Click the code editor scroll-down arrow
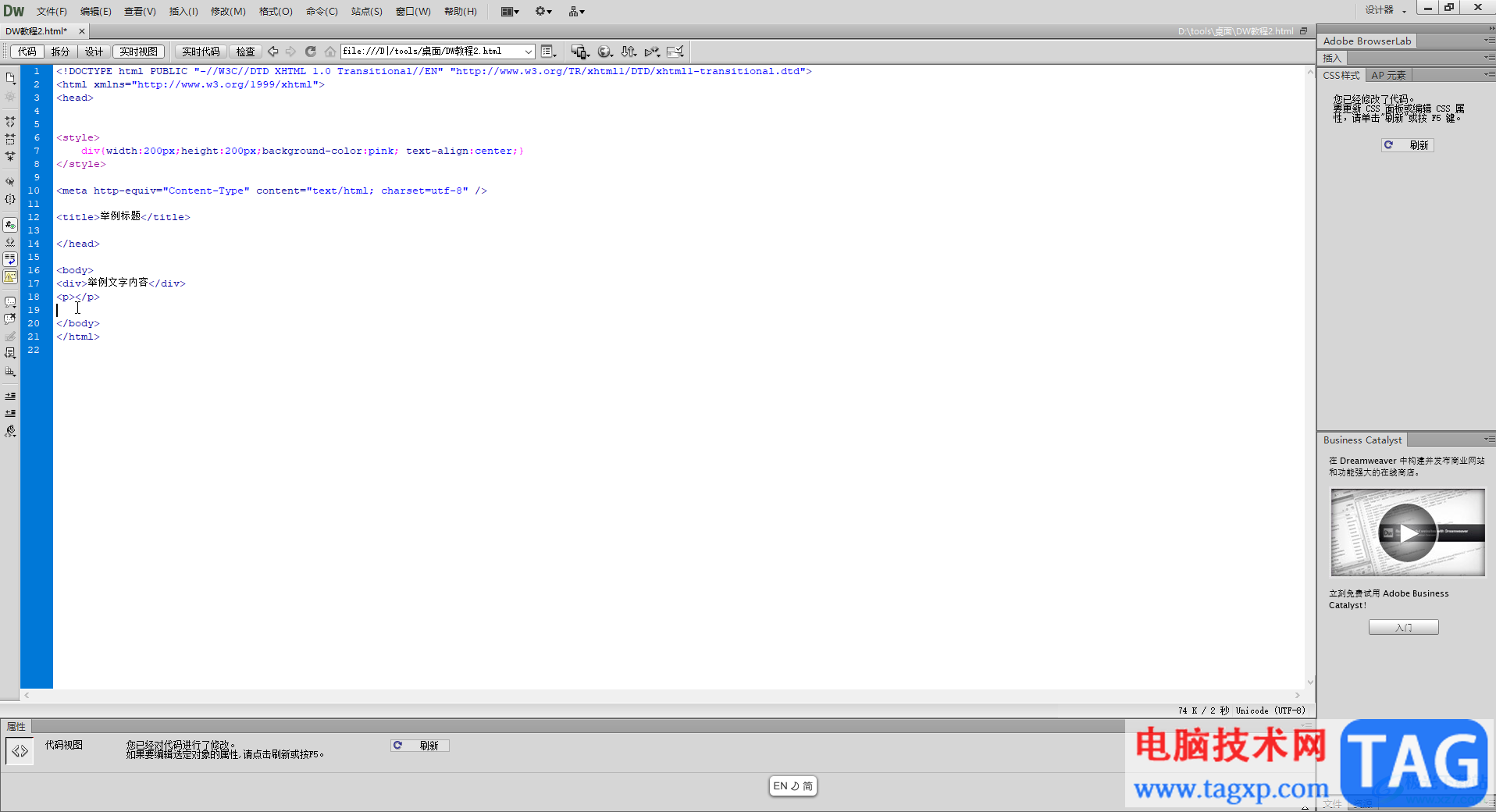The image size is (1496, 812). [1310, 682]
